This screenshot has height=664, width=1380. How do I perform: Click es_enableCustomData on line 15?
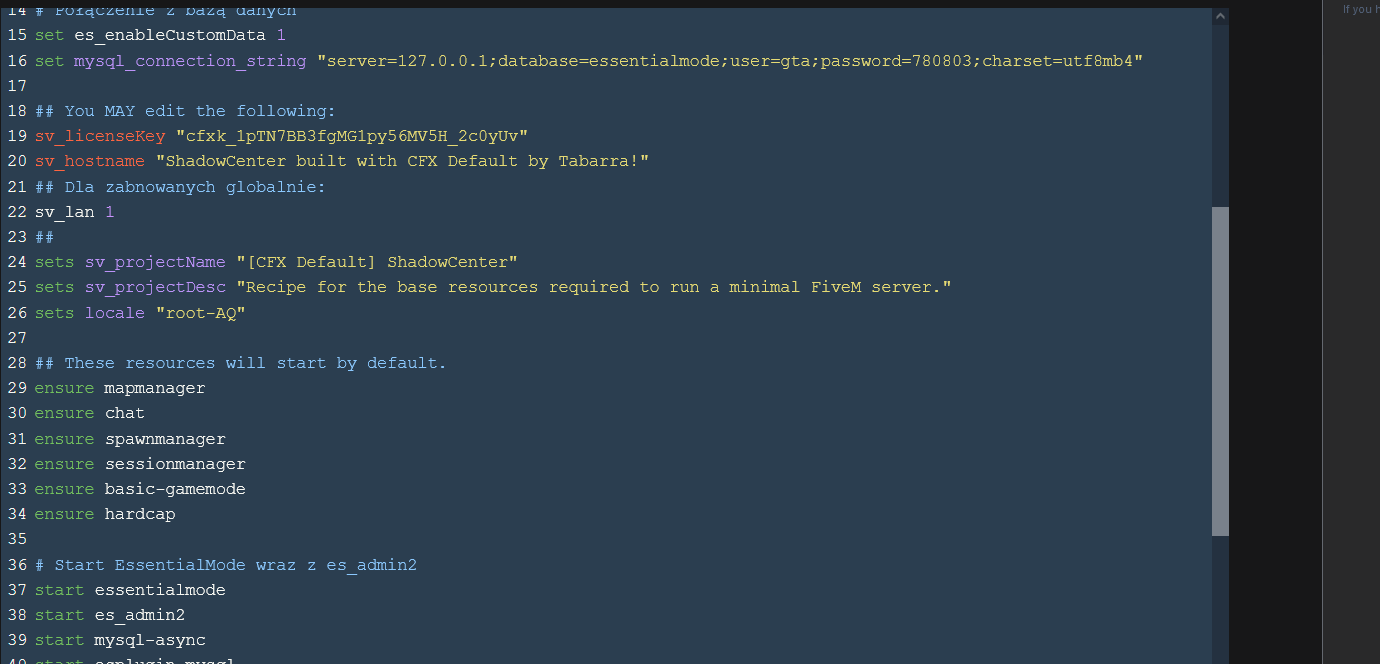[x=169, y=35]
